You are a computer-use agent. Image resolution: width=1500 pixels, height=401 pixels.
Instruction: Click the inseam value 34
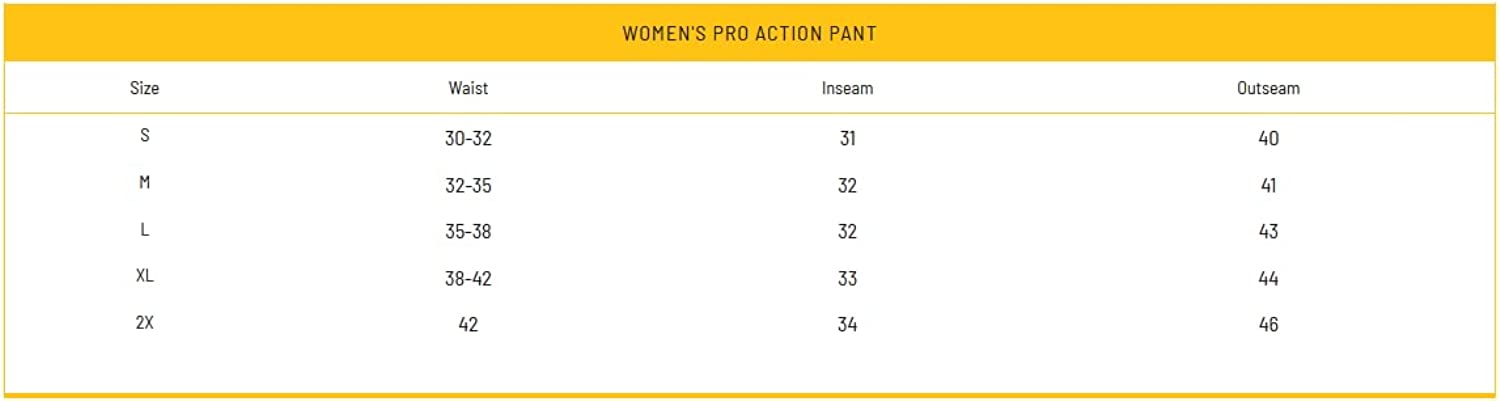847,325
